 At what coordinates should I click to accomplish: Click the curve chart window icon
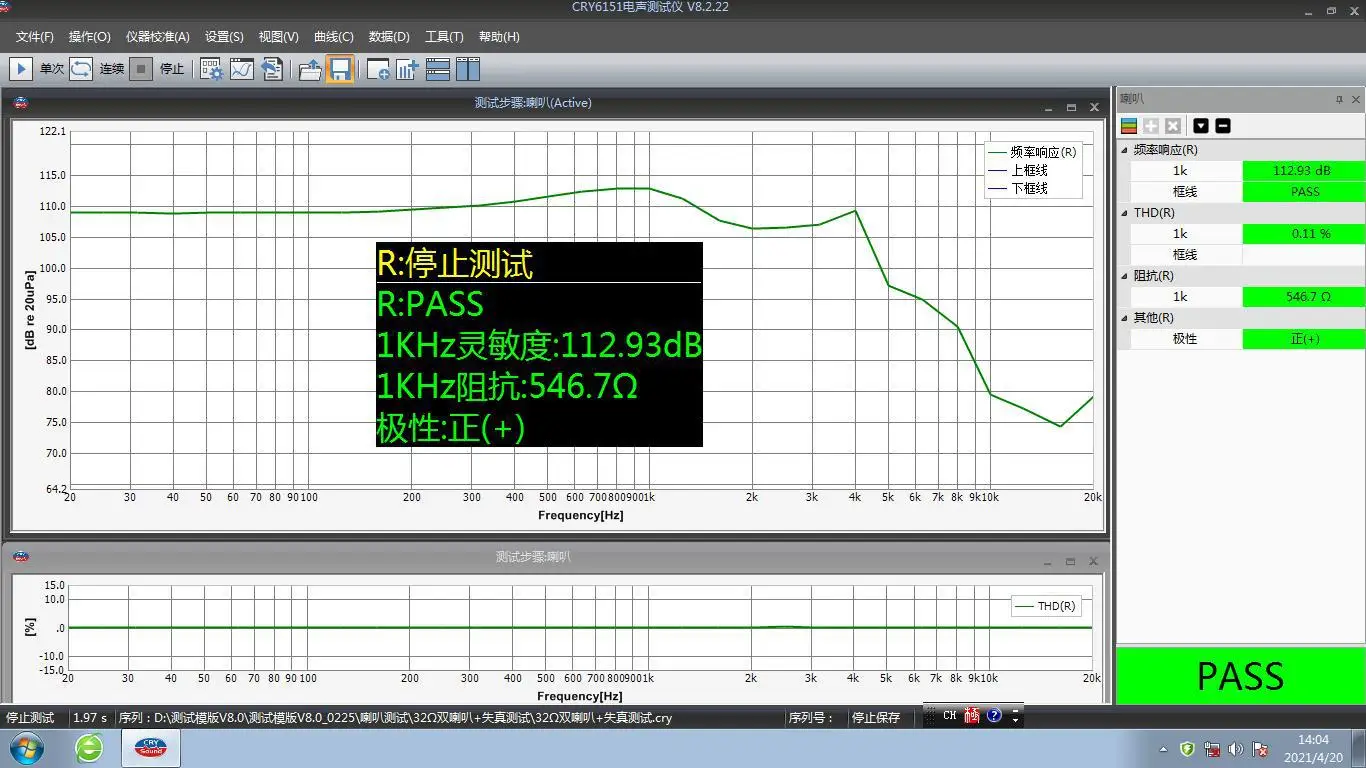242,69
